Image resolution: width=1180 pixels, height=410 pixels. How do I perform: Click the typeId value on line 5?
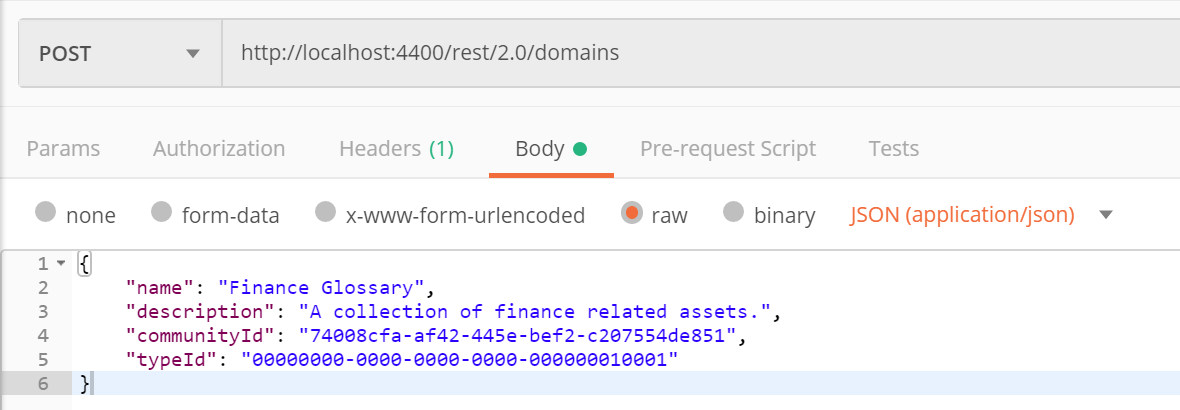point(459,360)
